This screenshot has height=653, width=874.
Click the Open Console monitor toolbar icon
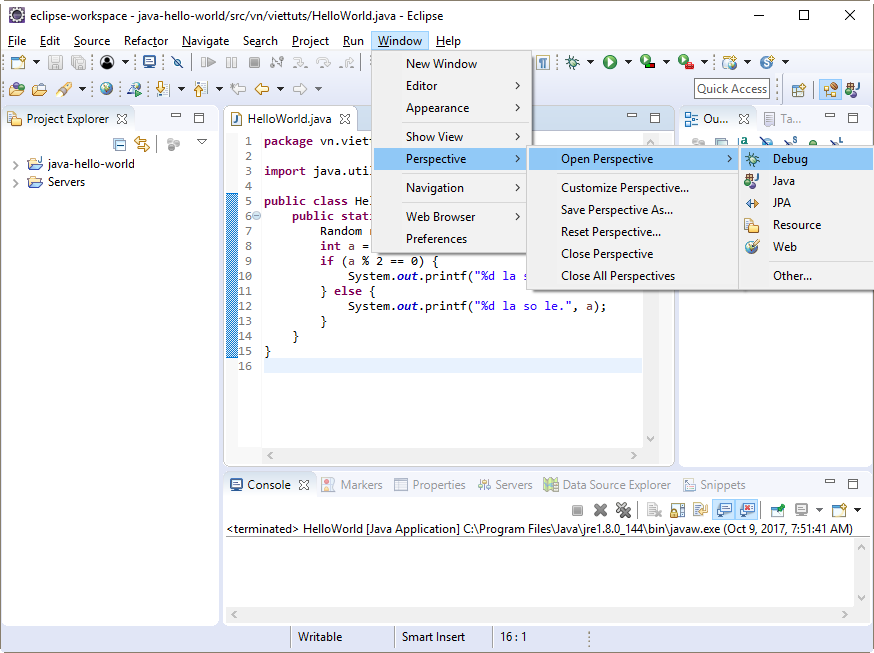[x=149, y=62]
